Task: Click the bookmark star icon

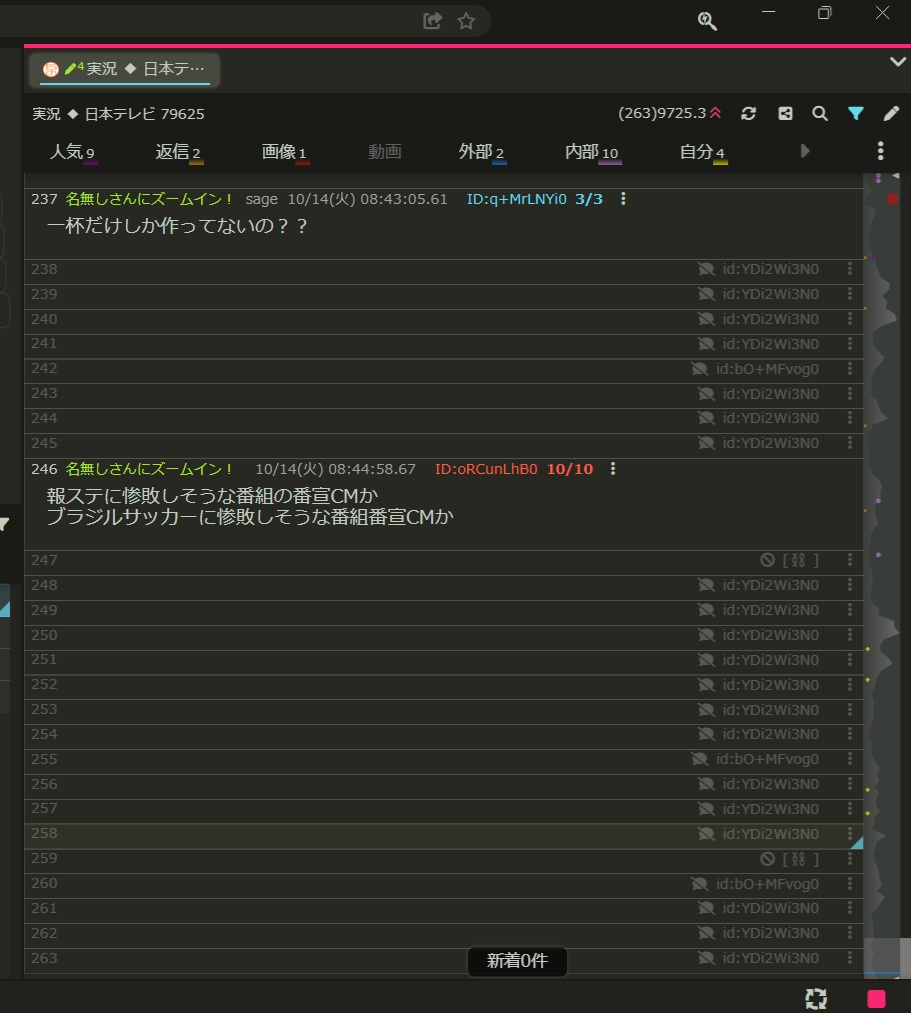Action: pos(466,21)
